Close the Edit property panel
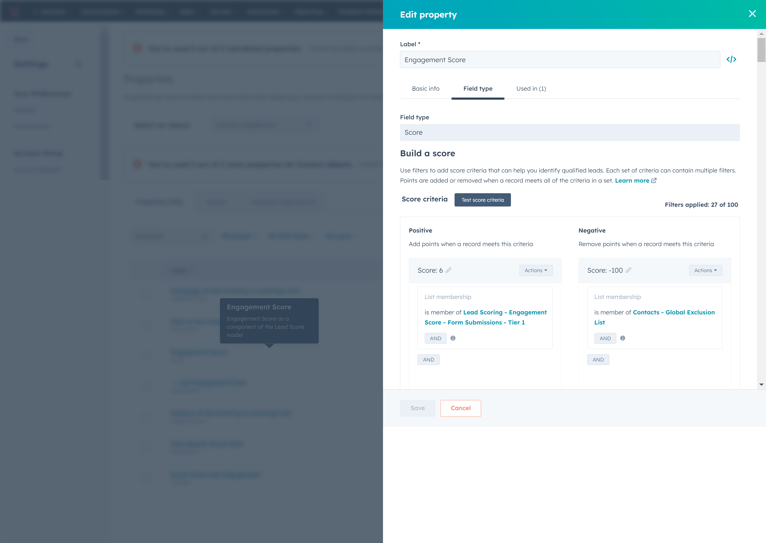766x543 pixels. coord(752,14)
